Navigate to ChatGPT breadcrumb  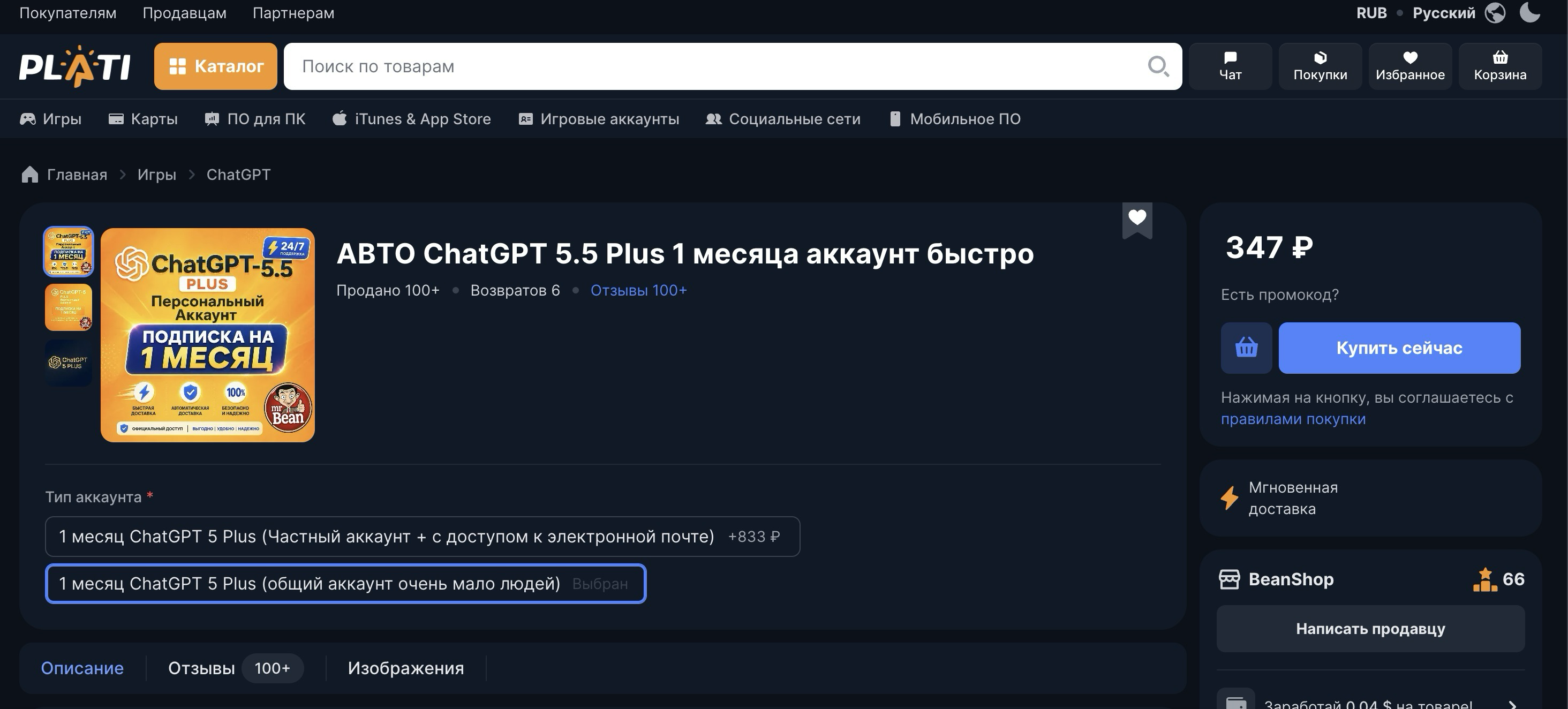coord(239,175)
